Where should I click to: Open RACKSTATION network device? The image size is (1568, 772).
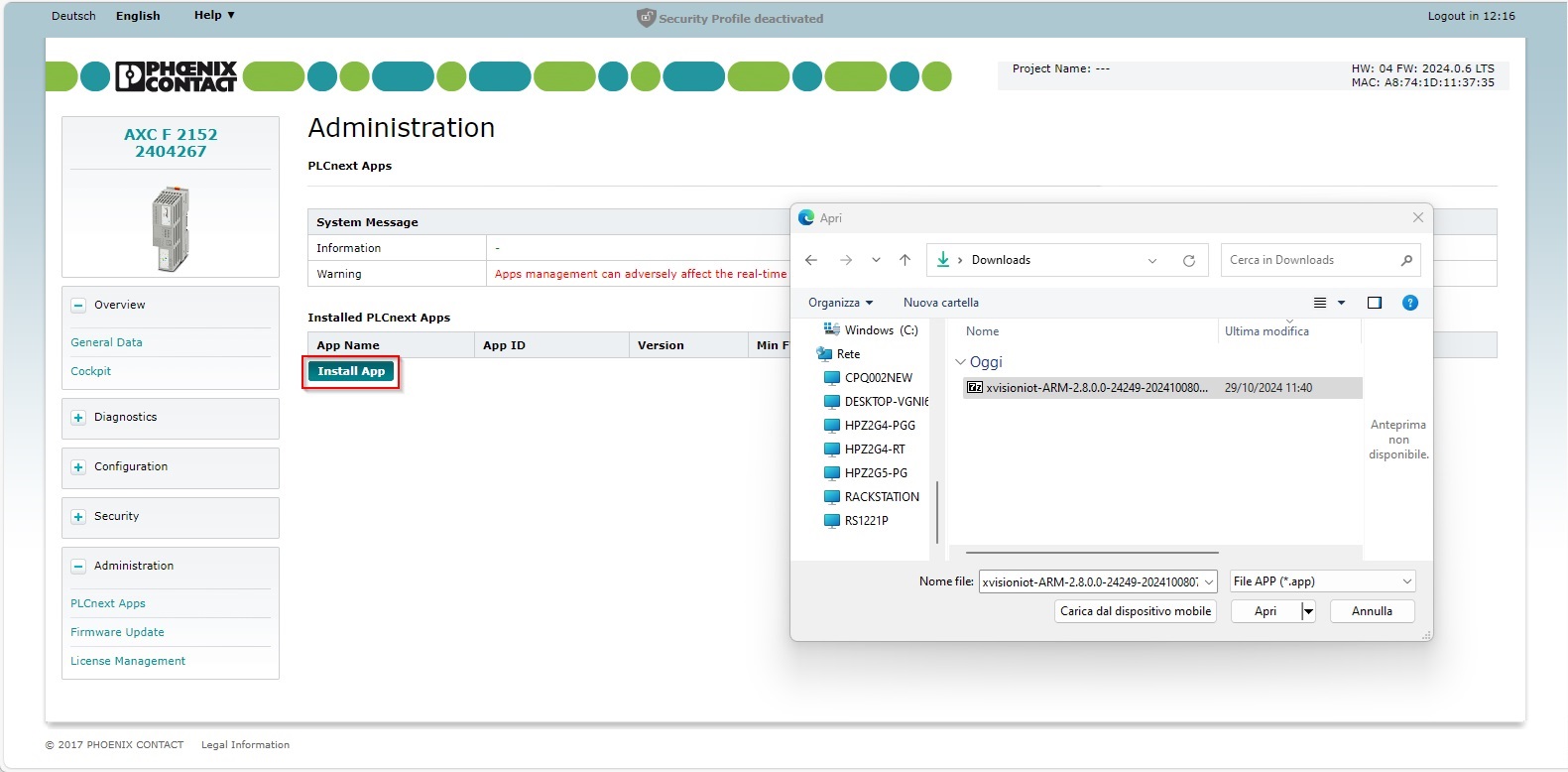click(x=872, y=497)
